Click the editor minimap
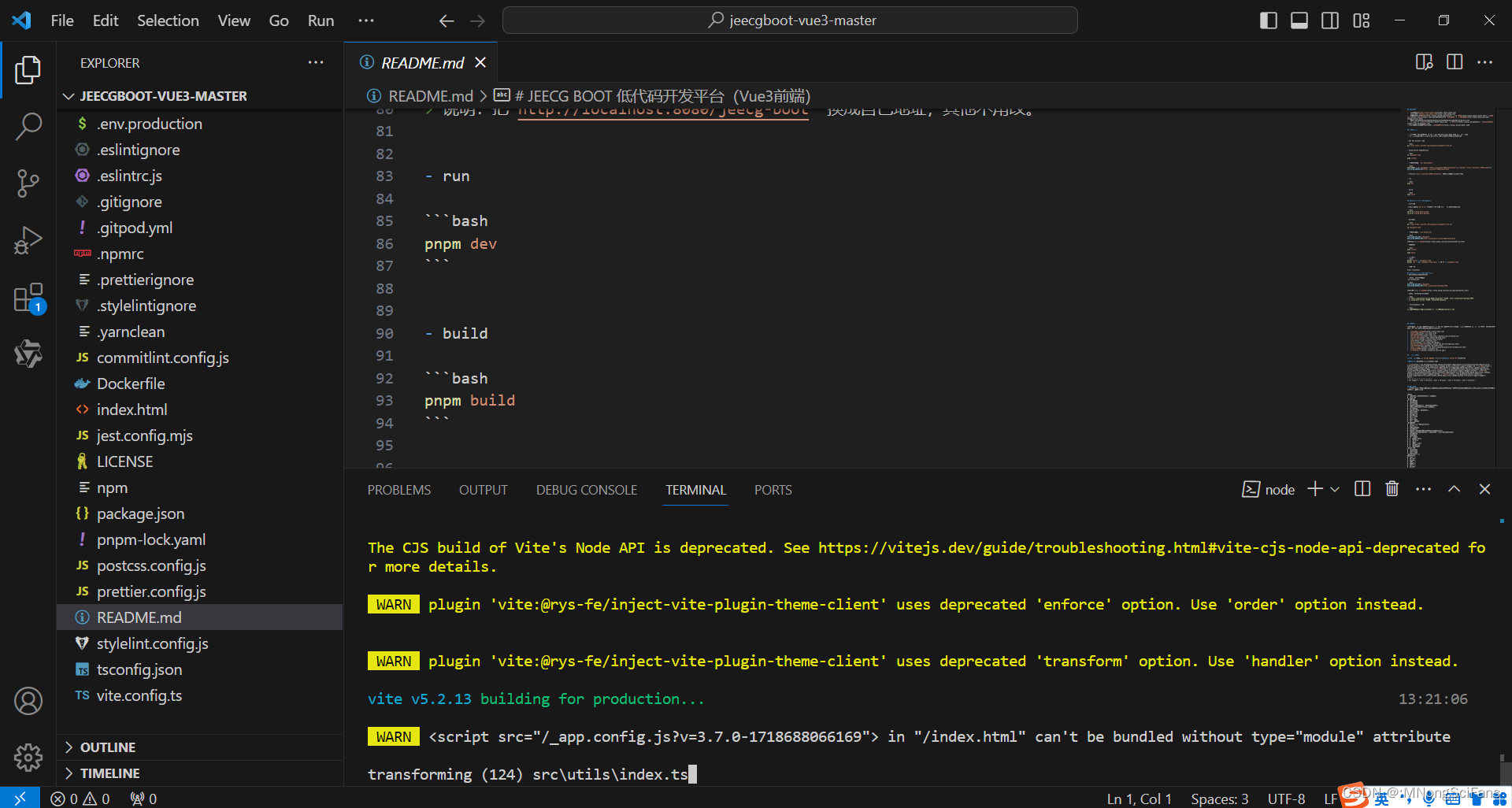 1450,288
